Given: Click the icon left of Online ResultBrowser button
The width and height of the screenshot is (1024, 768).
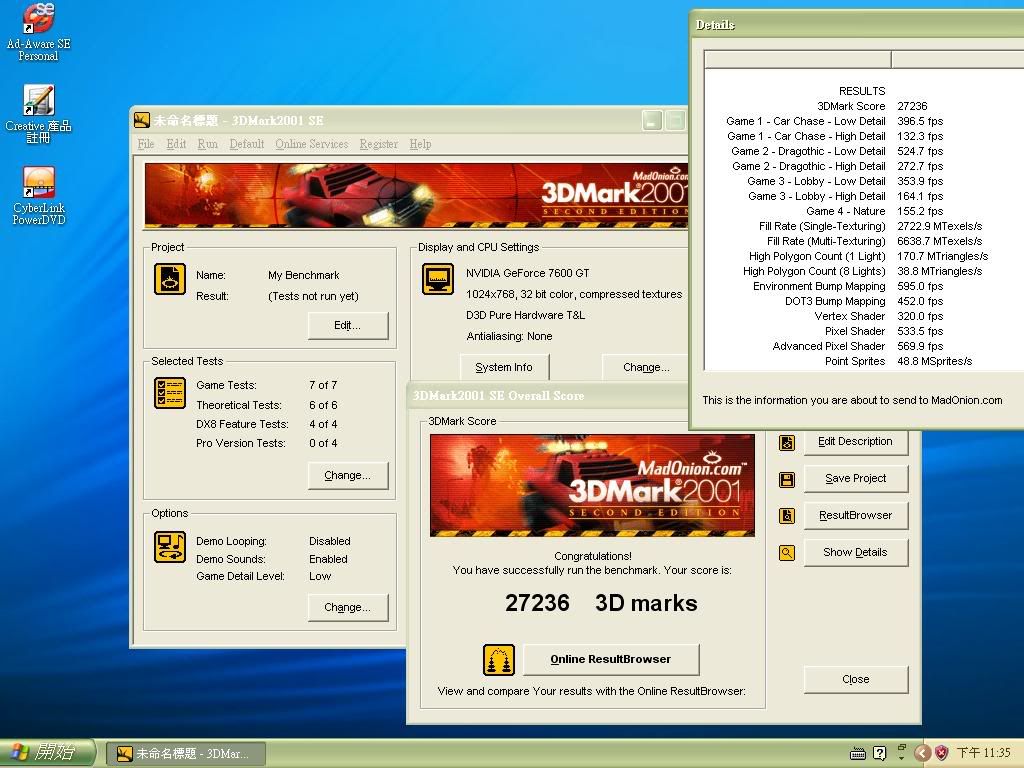Looking at the screenshot, I should point(498,660).
